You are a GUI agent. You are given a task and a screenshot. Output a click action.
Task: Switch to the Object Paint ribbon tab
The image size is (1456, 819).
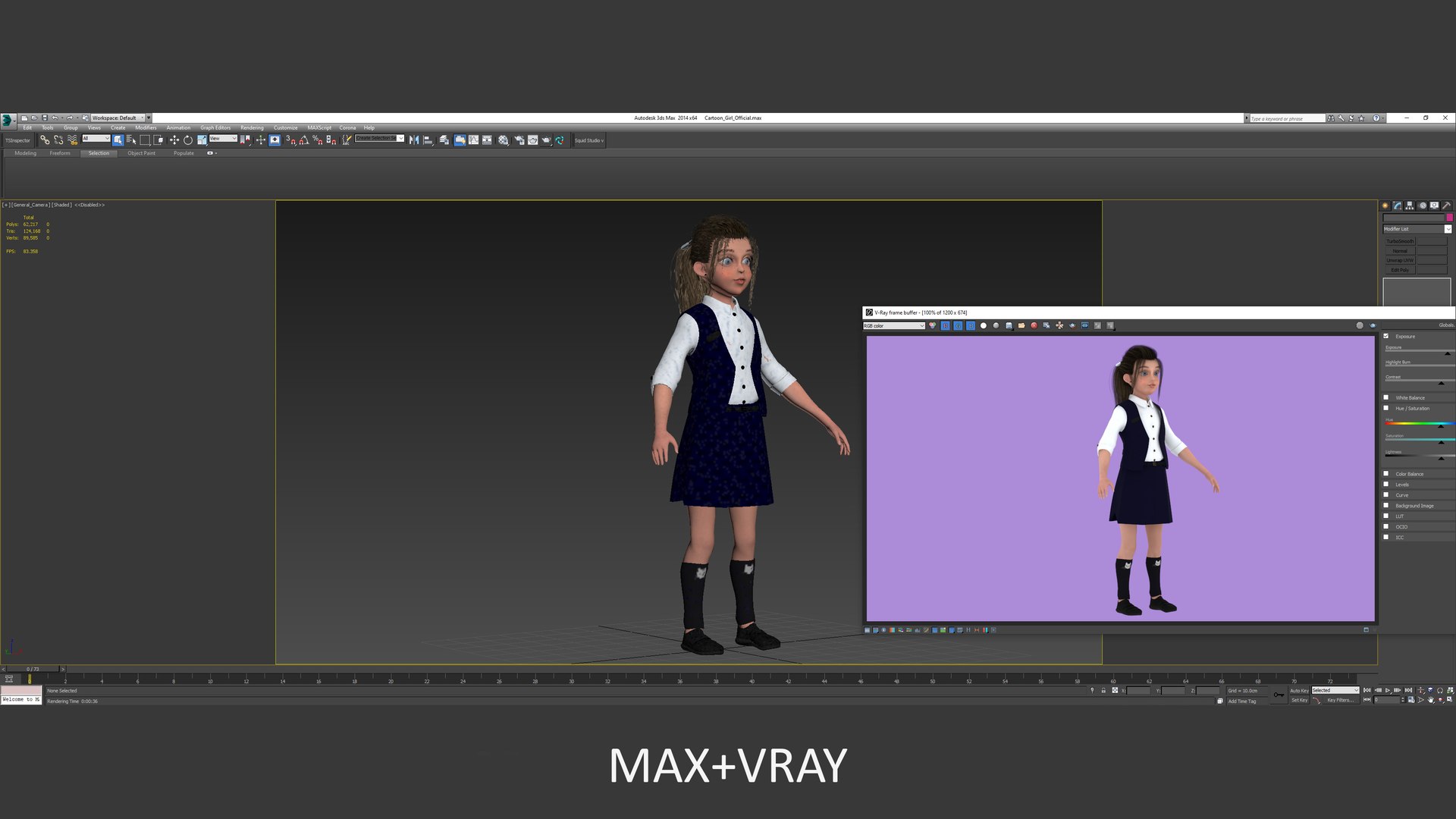(x=141, y=153)
